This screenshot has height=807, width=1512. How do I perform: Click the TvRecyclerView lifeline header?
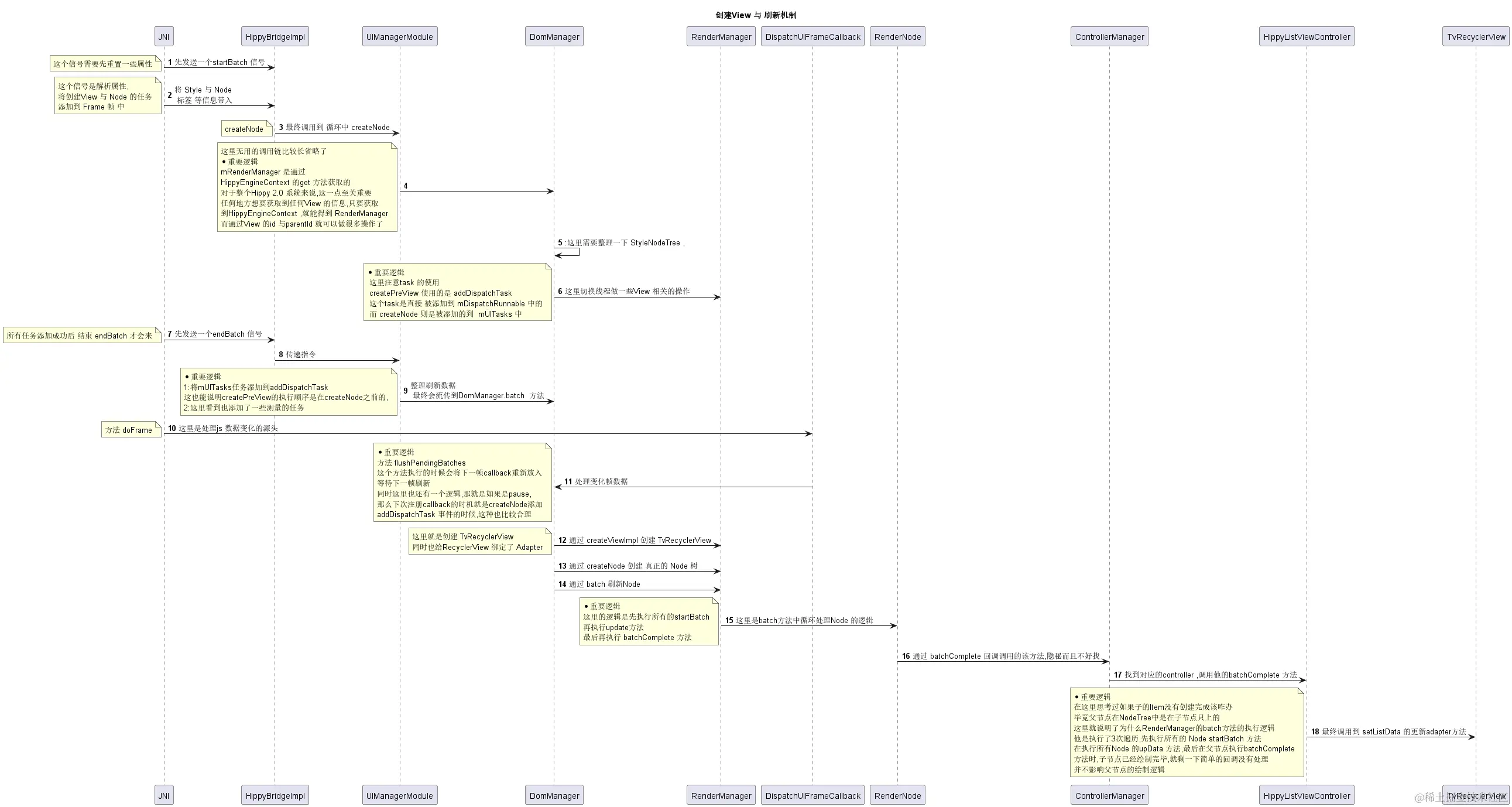click(x=1475, y=36)
